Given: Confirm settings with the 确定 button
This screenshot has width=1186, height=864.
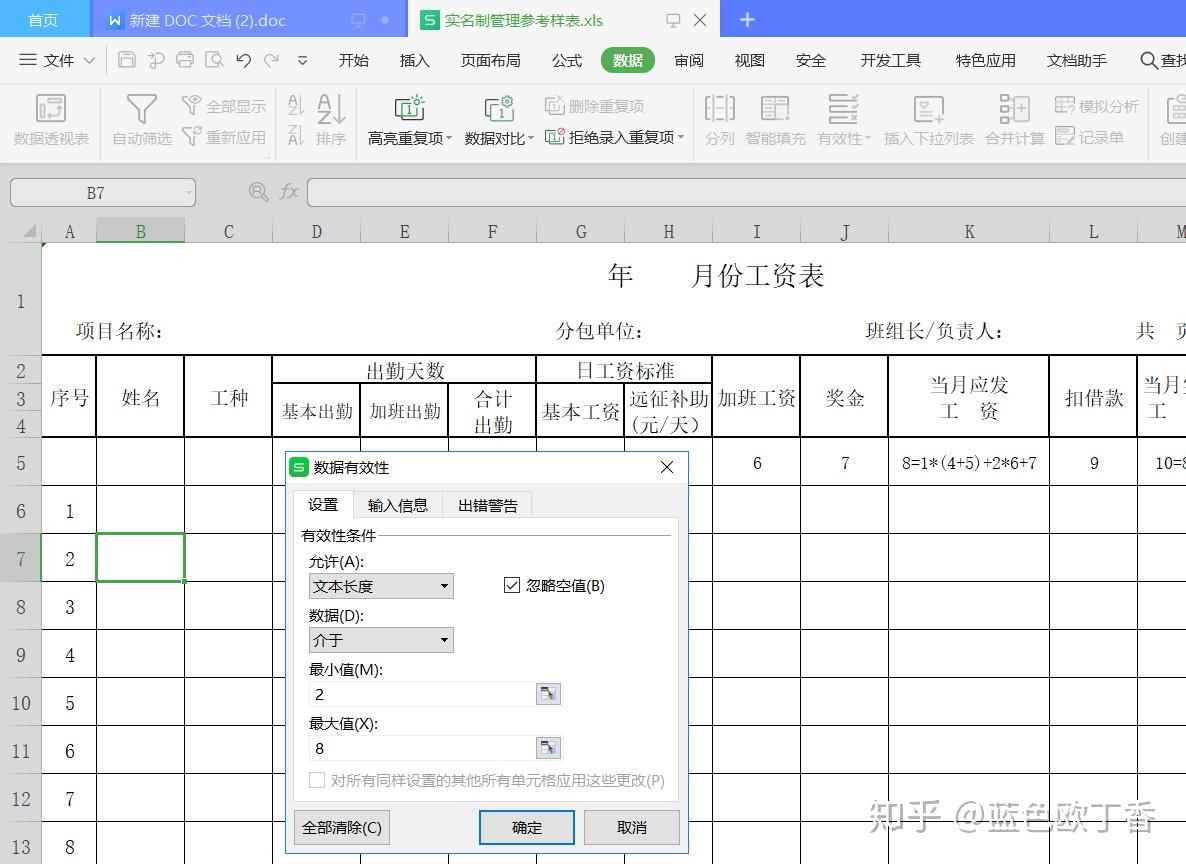Looking at the screenshot, I should (x=527, y=826).
